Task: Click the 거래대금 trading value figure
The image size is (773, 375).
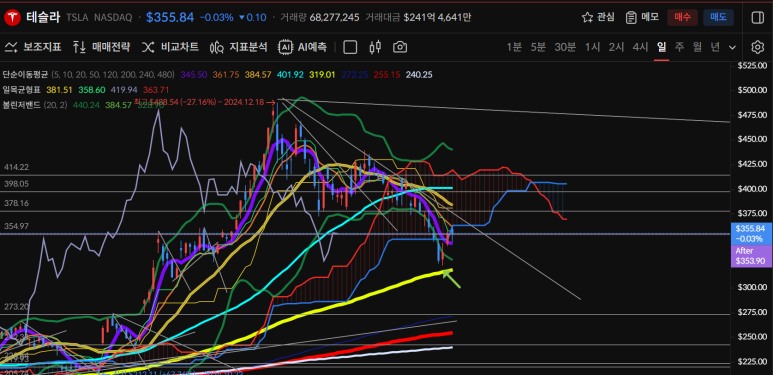Action: tap(437, 18)
